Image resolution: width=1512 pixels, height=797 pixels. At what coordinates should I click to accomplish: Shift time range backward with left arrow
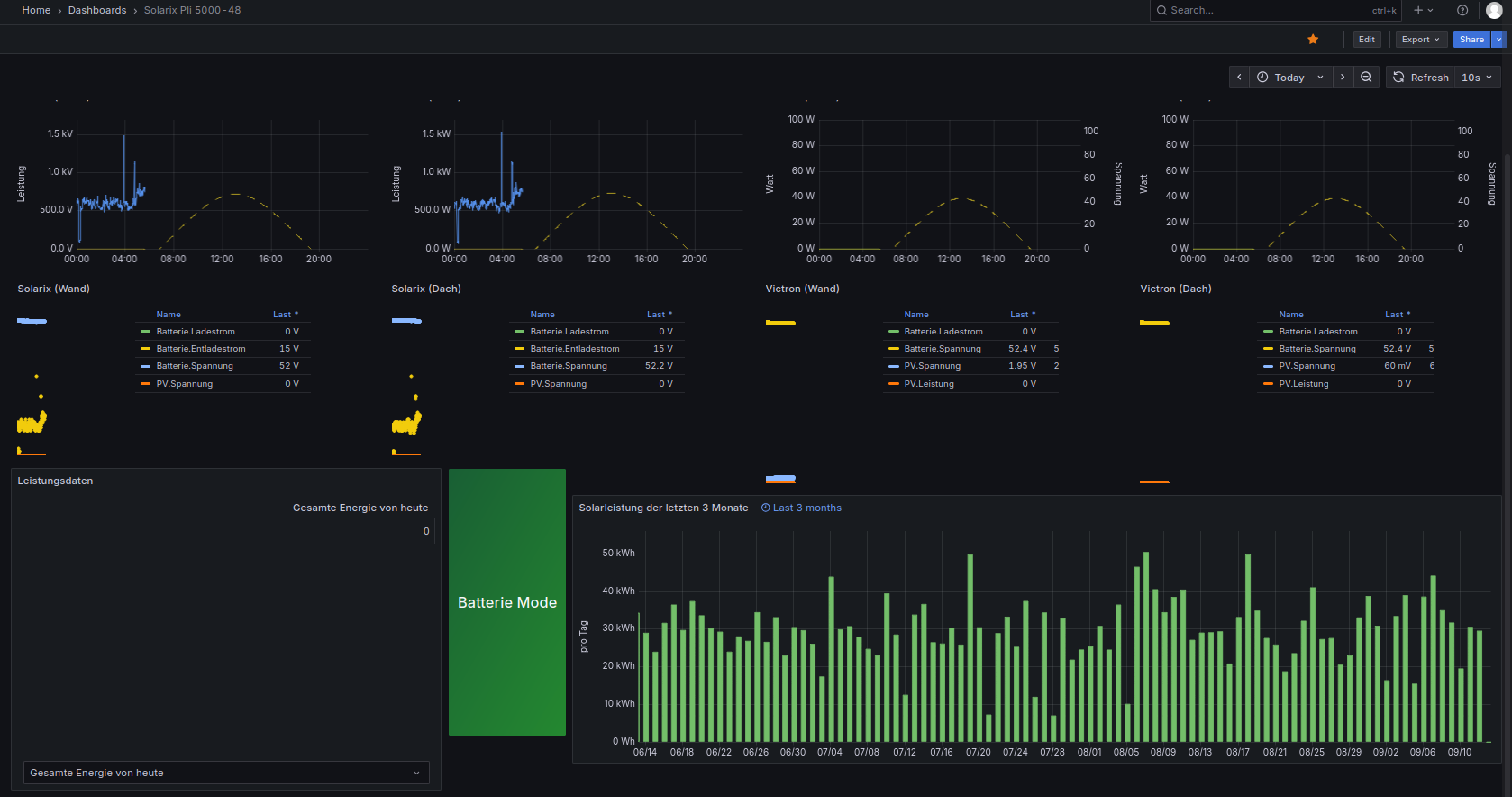click(x=1239, y=78)
